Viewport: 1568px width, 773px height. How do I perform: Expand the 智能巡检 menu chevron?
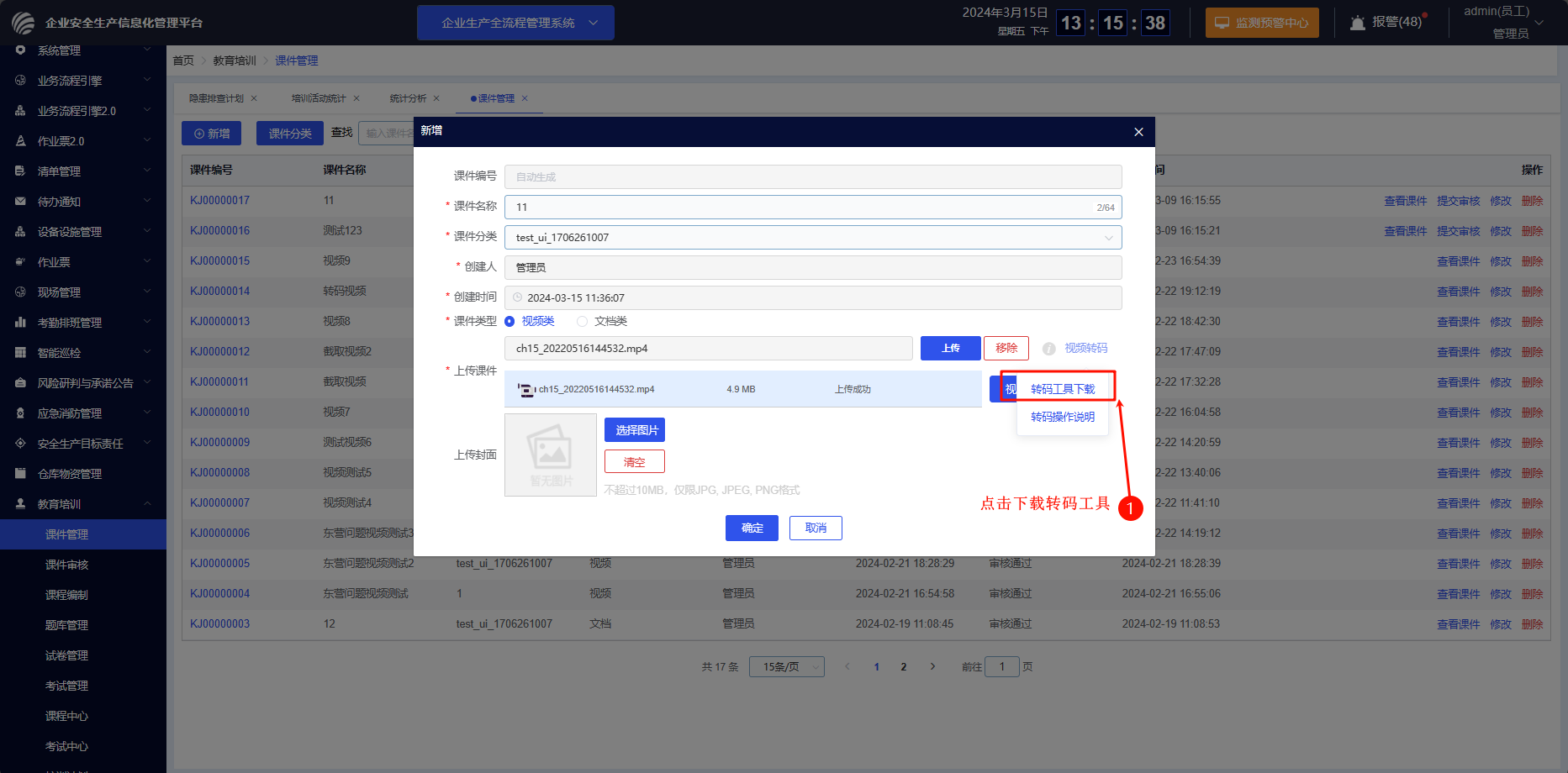coord(147,353)
